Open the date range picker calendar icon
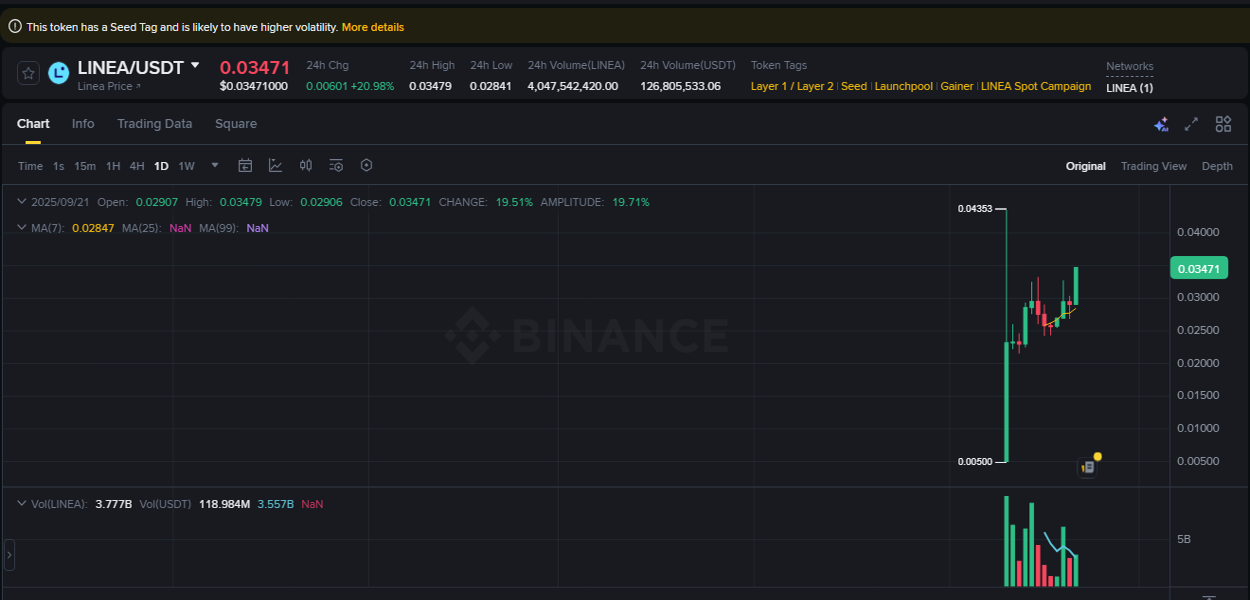Screen dimensions: 1250x600 pos(245,165)
